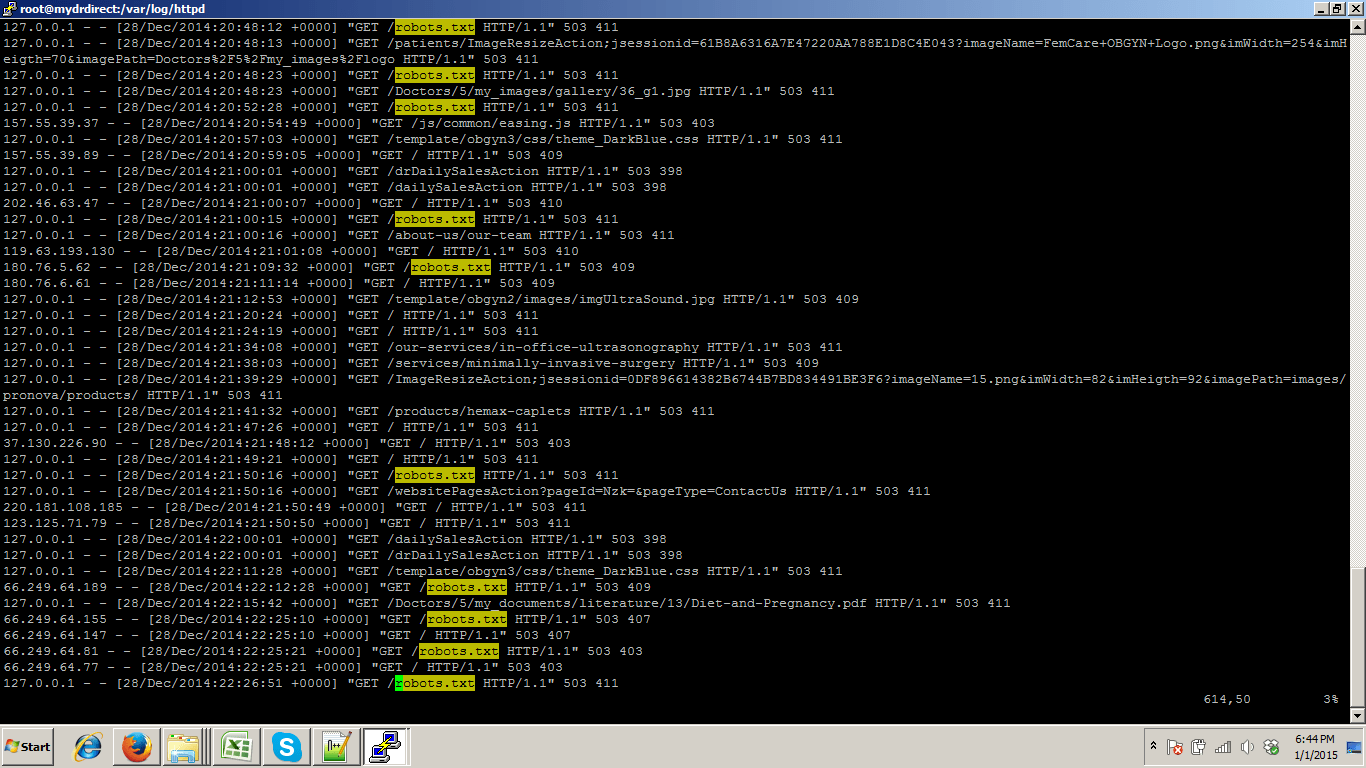The image size is (1366, 768).
Task: Select the green-highlighted robots.txt at cursor
Action: (x=434, y=683)
